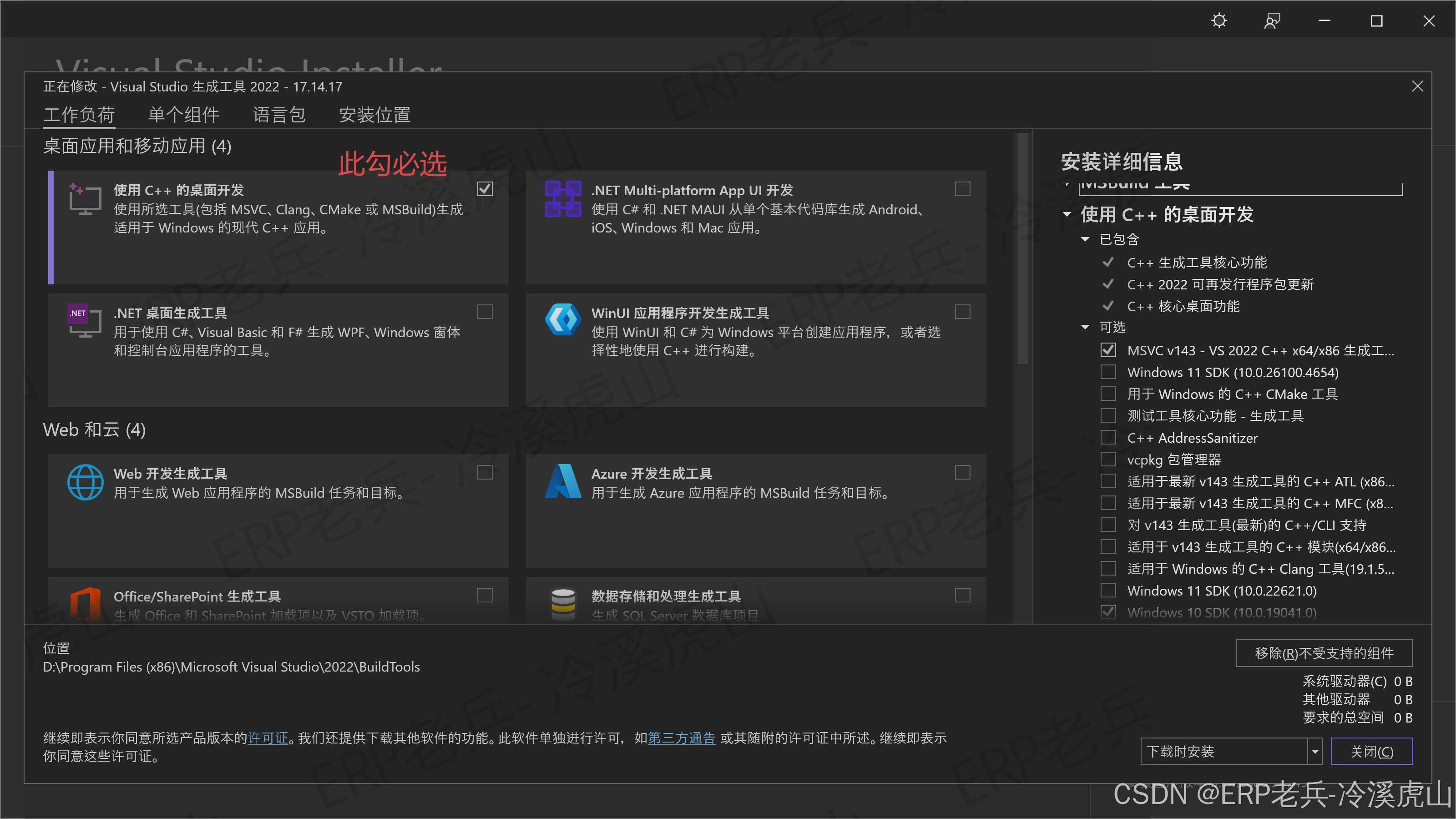Click the Azure development tools icon
Screen dimensions: 1456x819
tap(562, 481)
